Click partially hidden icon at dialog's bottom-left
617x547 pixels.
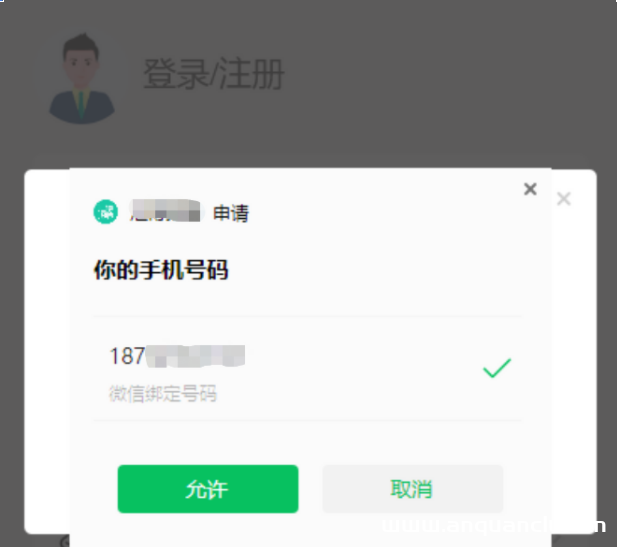[65, 541]
